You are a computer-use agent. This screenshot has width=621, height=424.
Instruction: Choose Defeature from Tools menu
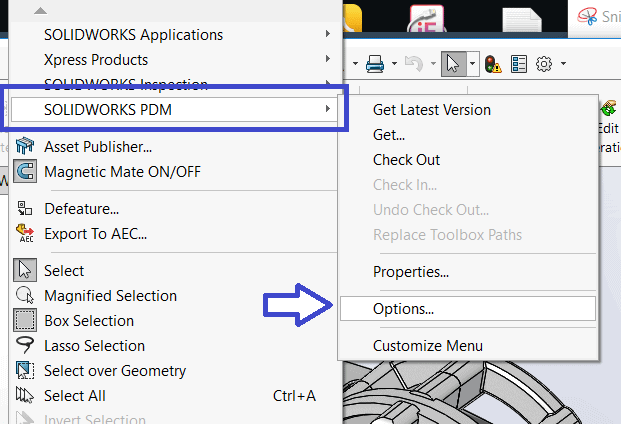coord(175,209)
